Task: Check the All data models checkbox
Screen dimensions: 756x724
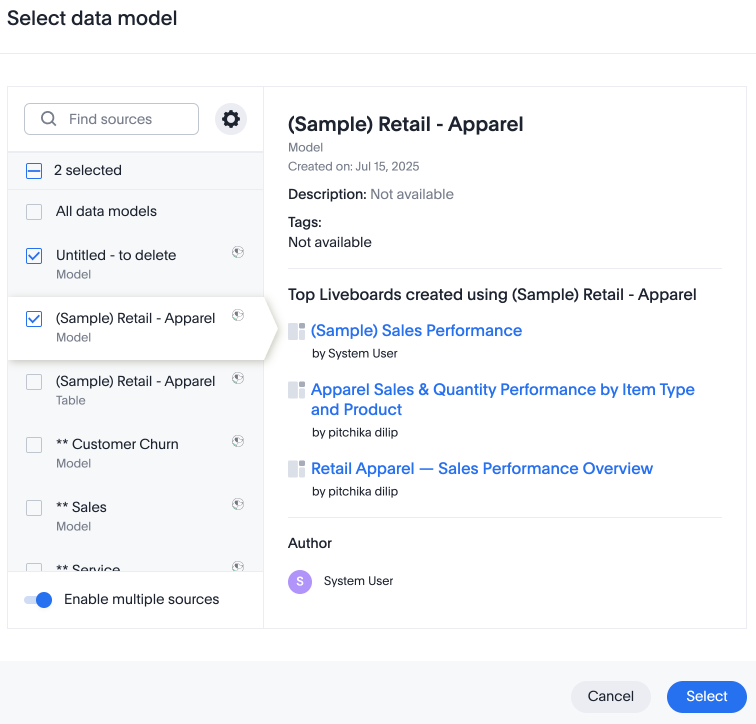Action: (34, 212)
